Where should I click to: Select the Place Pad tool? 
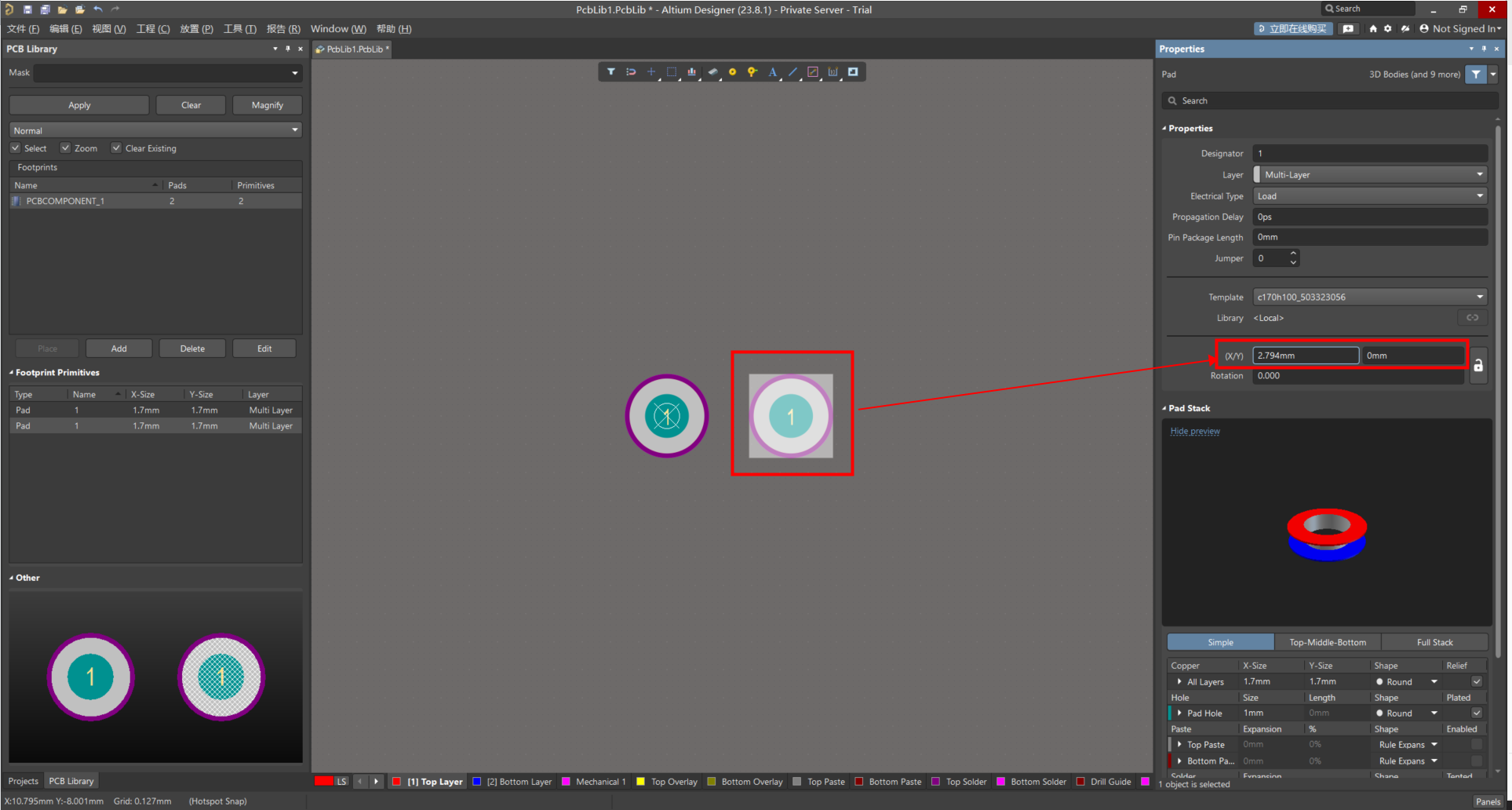[732, 71]
